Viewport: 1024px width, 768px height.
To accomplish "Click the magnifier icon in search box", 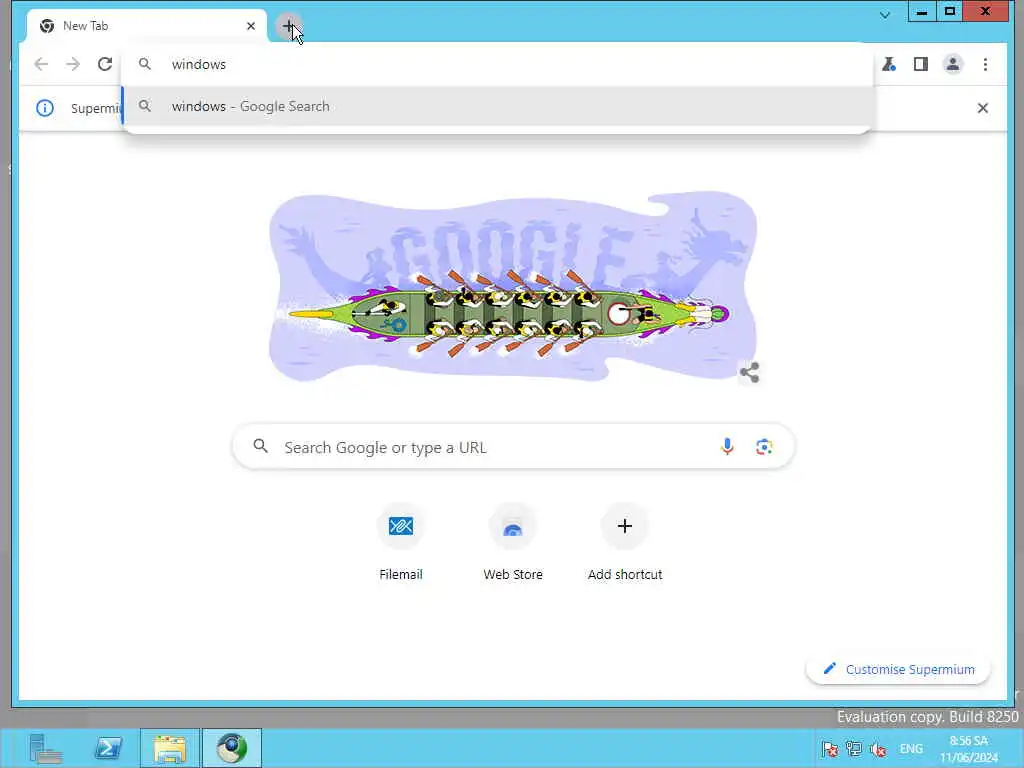I will [x=261, y=447].
